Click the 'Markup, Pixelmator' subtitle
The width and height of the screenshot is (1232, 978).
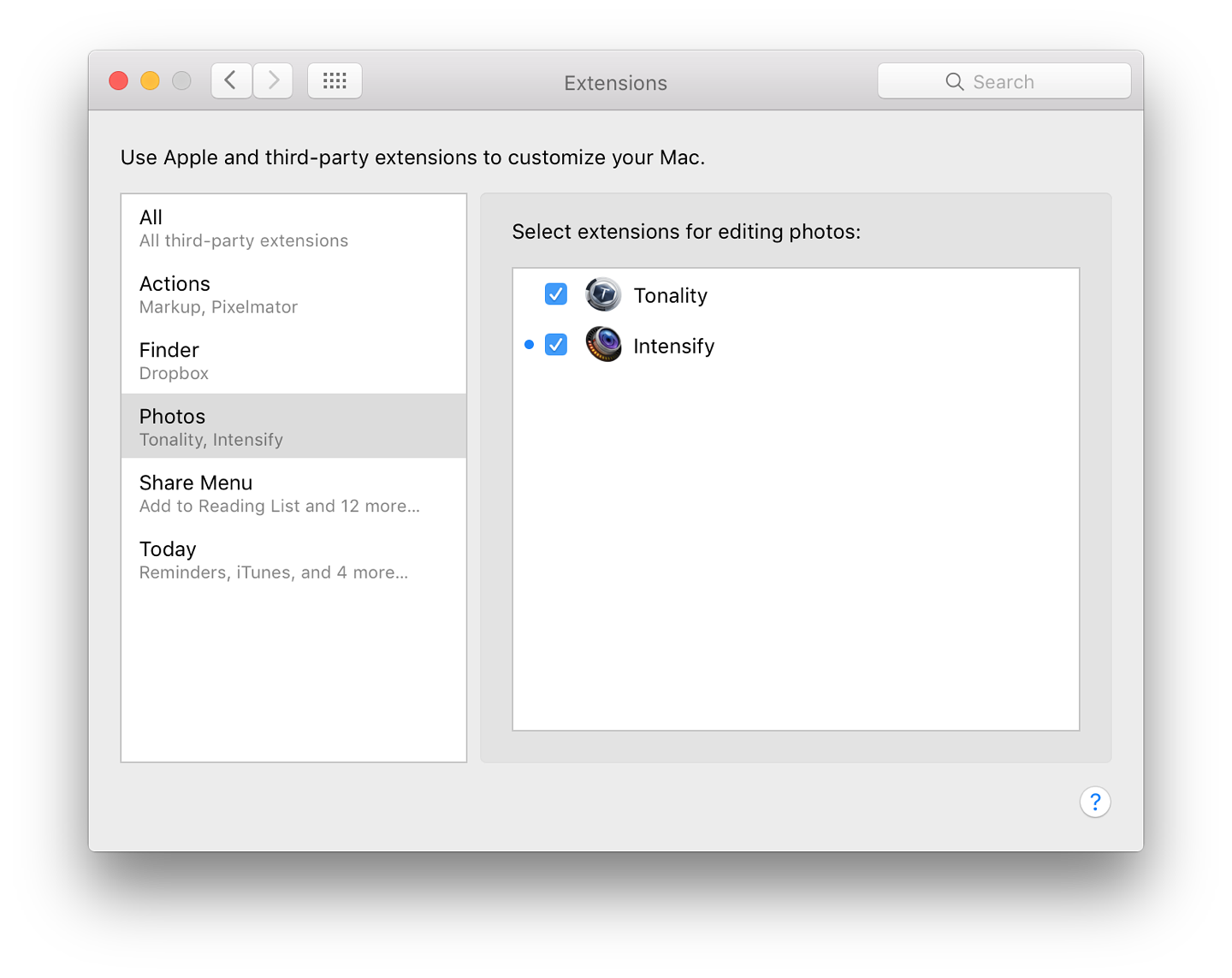[218, 307]
